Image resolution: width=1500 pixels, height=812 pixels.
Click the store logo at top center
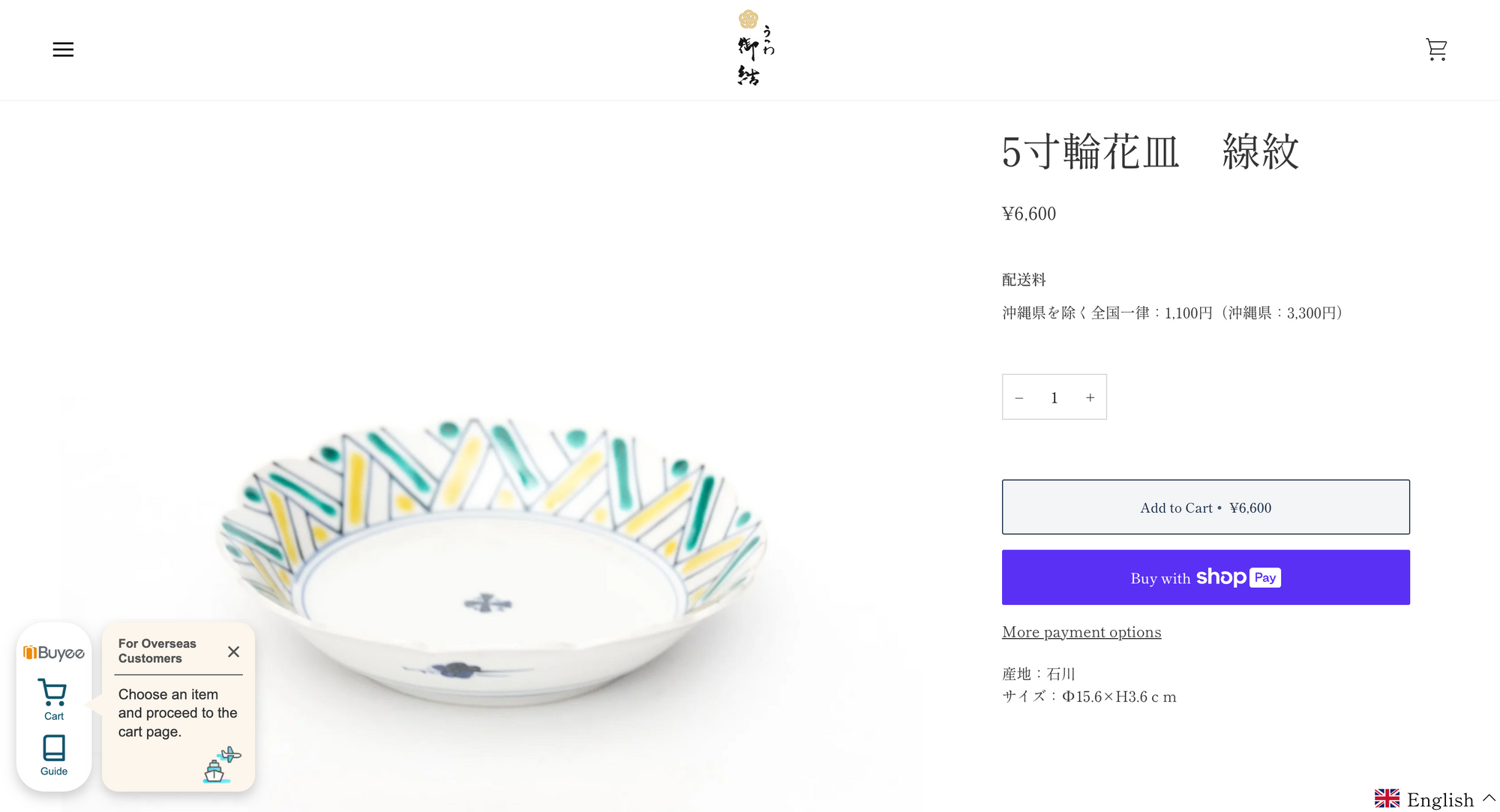coord(754,48)
